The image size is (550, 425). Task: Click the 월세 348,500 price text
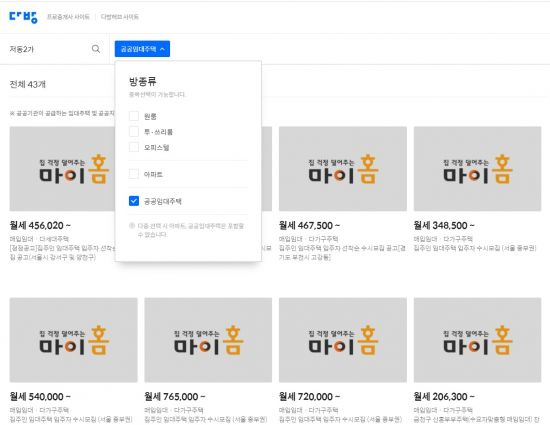pyautogui.click(x=444, y=225)
